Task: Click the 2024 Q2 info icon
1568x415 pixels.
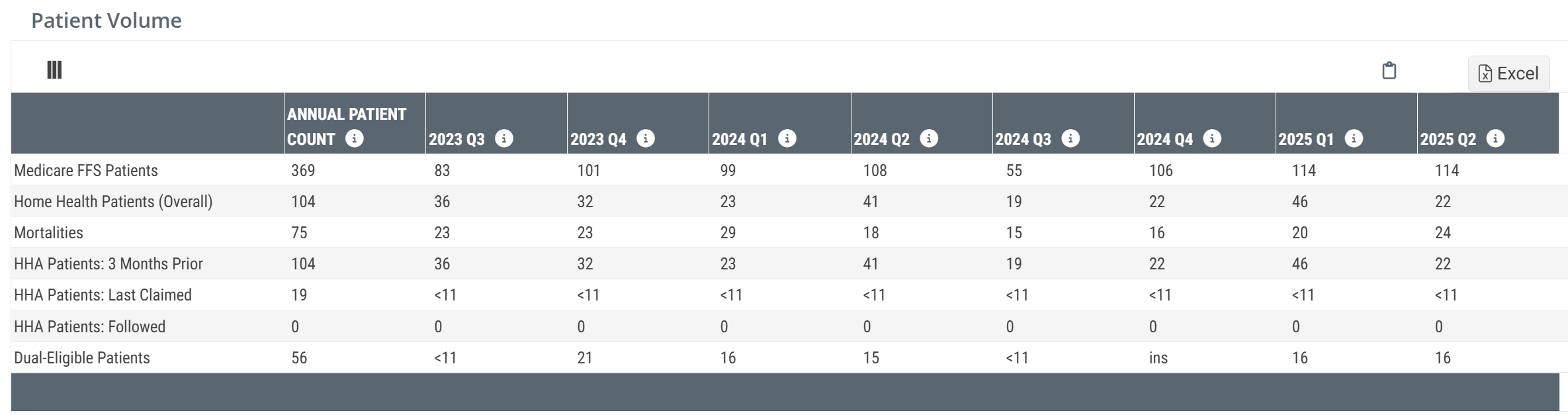Action: pos(929,138)
